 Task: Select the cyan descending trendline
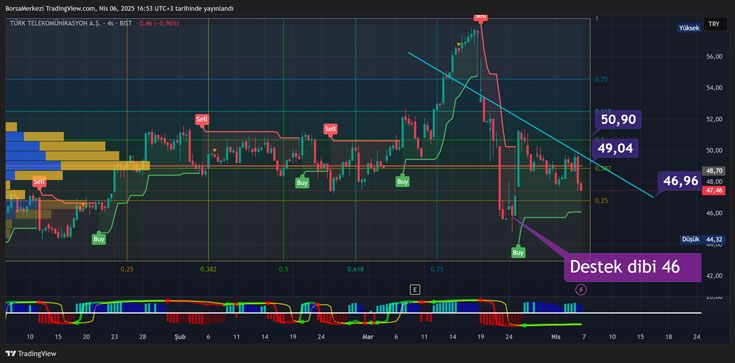[x=530, y=124]
